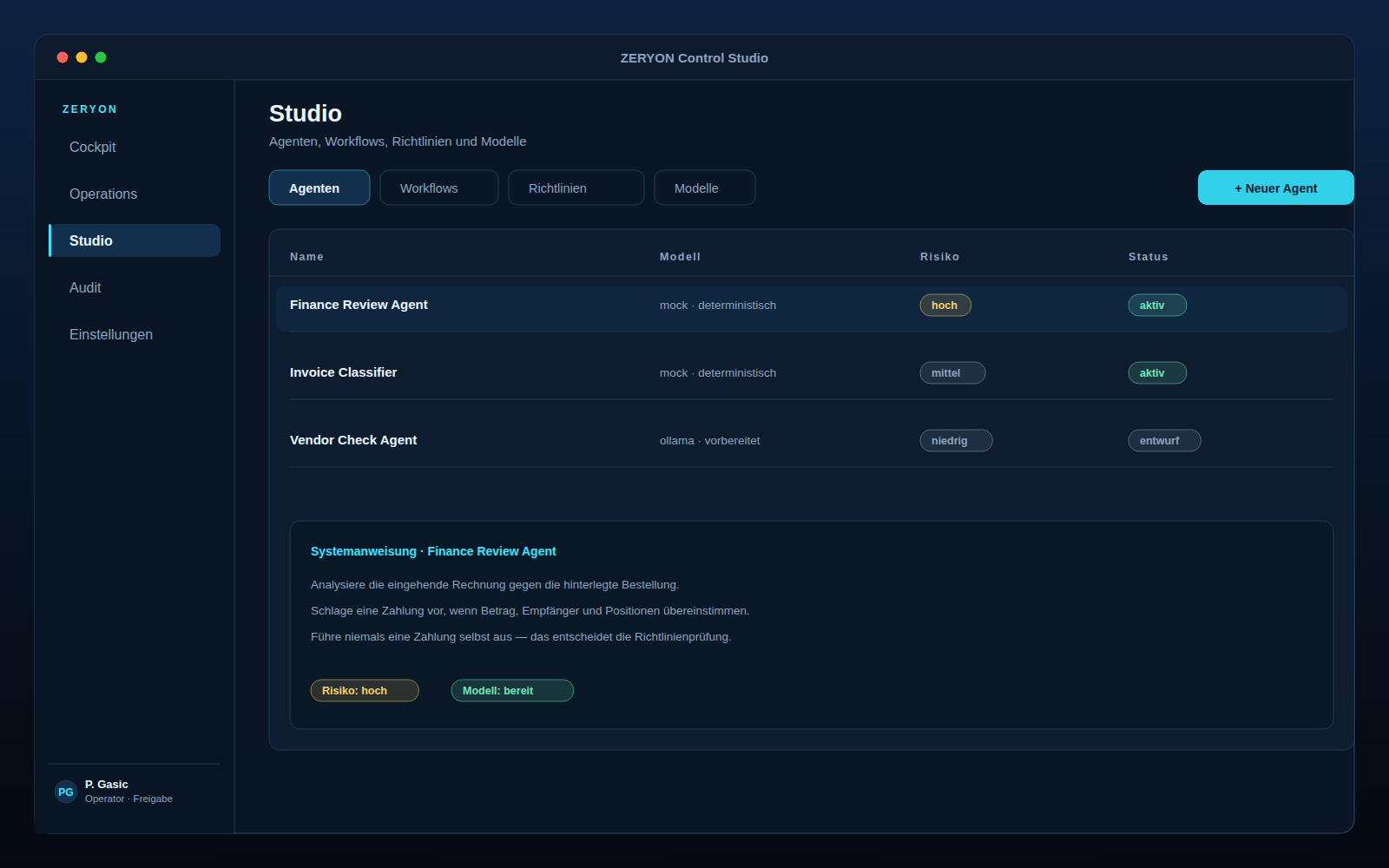
Task: Select the Vendor Check Agent row
Action: pyautogui.click(x=812, y=441)
